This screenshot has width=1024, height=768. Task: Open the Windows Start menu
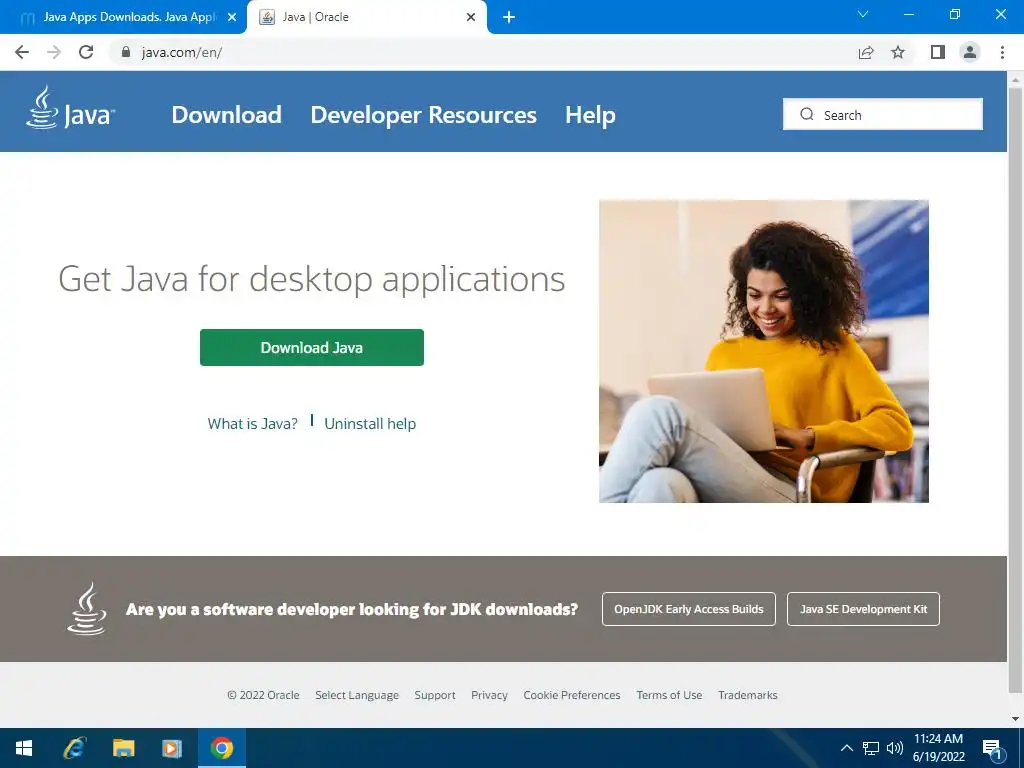point(24,748)
